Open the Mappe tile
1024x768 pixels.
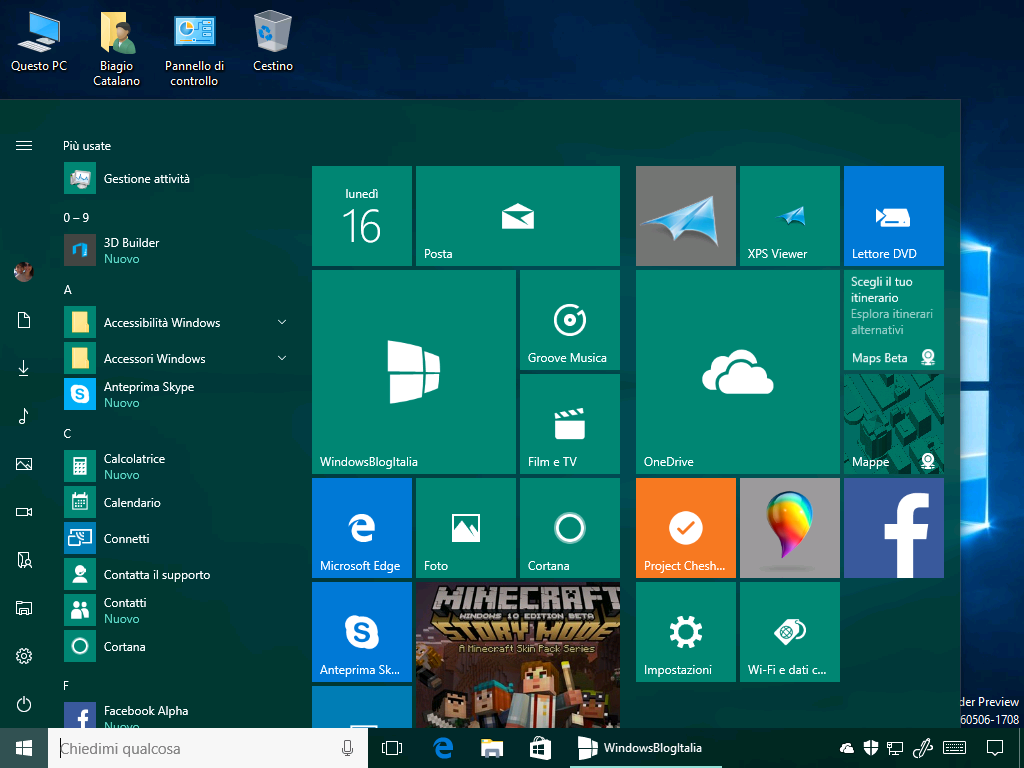pos(893,424)
